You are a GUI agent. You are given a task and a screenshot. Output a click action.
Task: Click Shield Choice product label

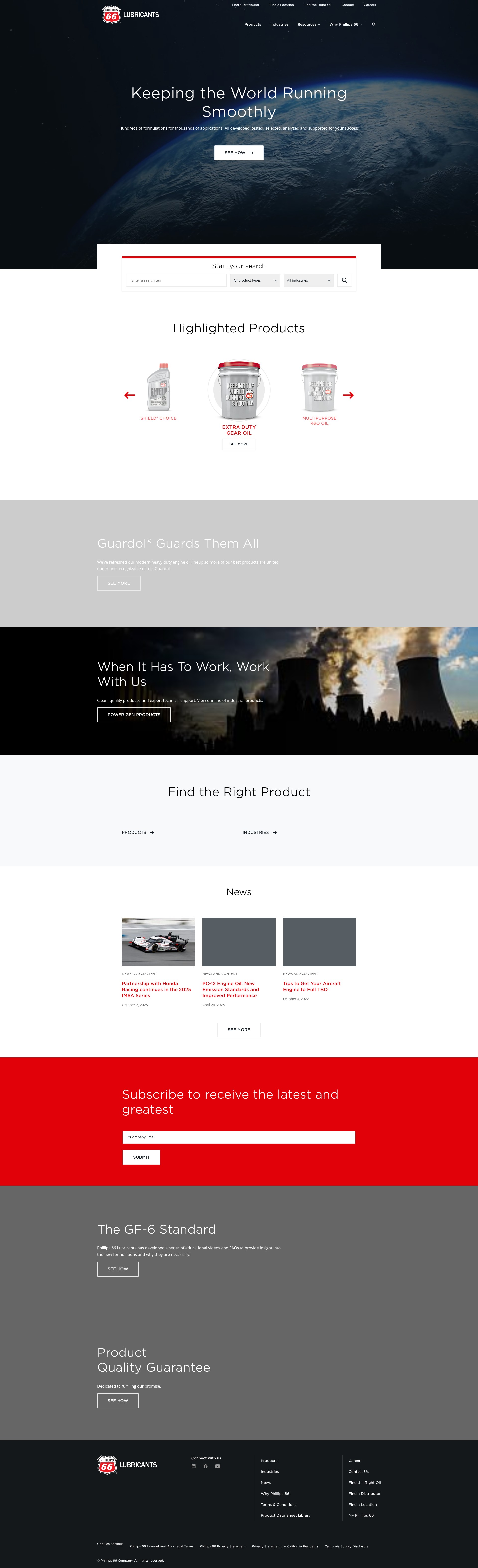click(158, 418)
